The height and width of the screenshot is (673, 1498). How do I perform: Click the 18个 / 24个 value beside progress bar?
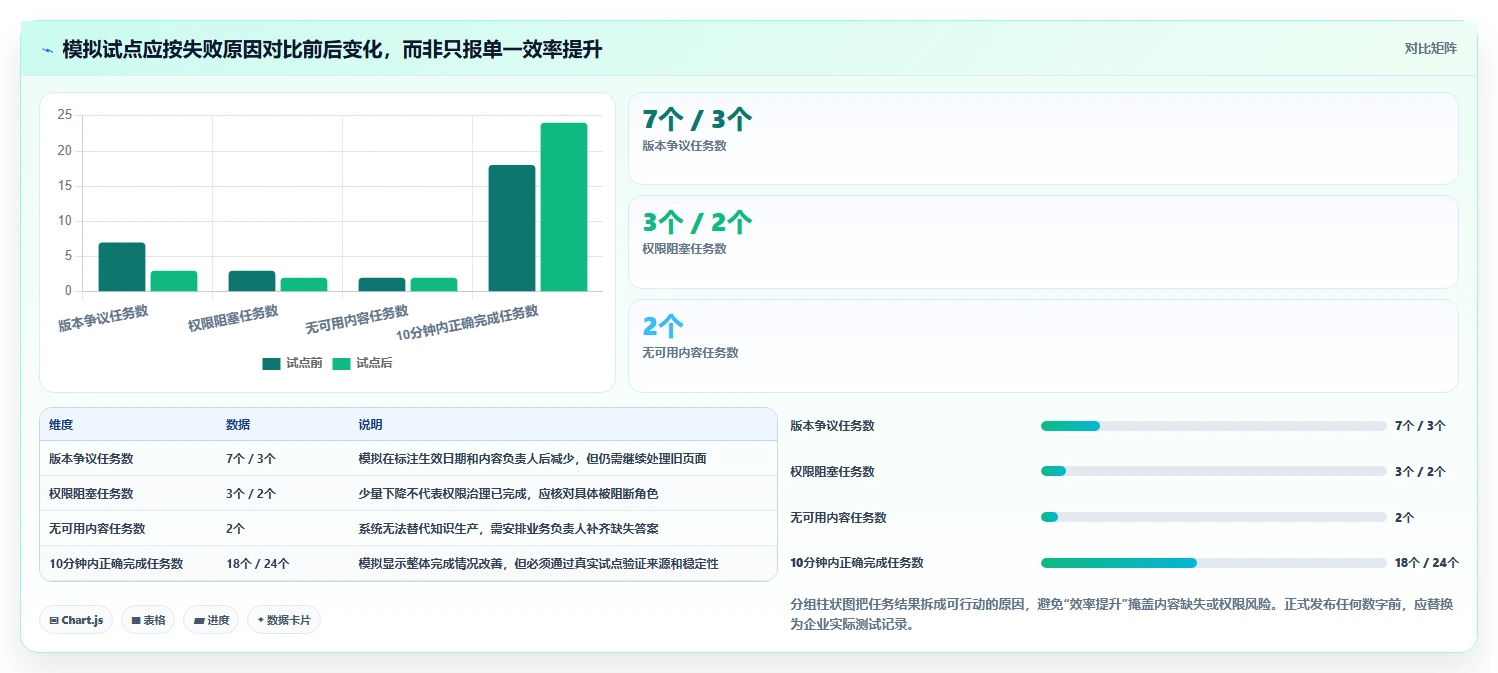[x=1427, y=563]
